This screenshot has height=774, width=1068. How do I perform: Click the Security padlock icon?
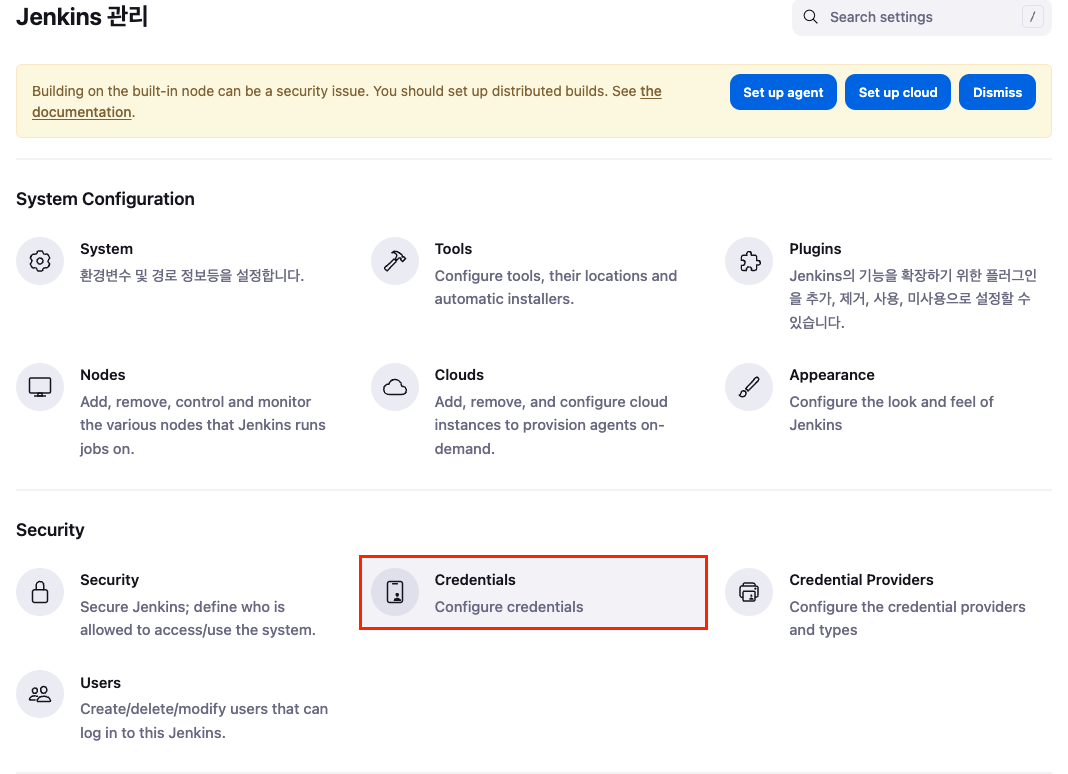[x=40, y=592]
